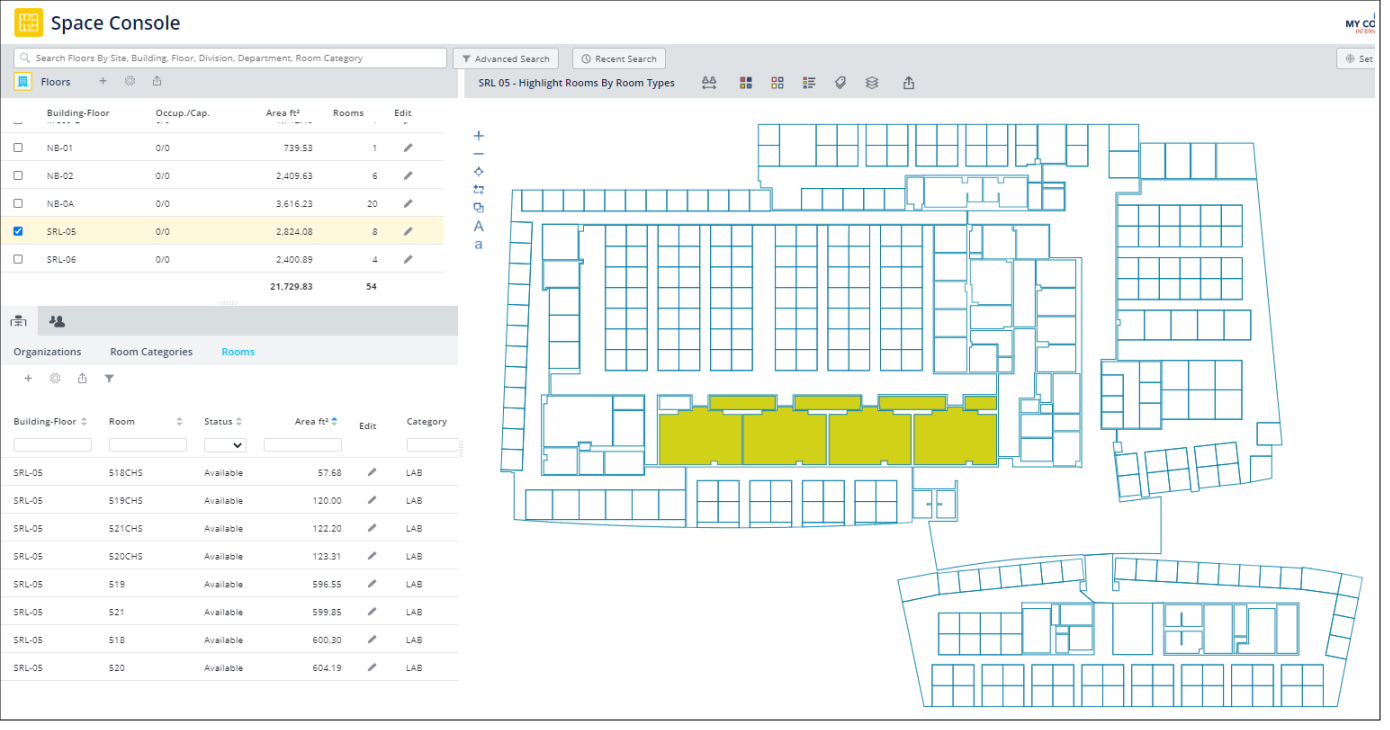This screenshot has width=1390, height=730.
Task: Switch to the Room Categories tab
Action: coord(151,352)
